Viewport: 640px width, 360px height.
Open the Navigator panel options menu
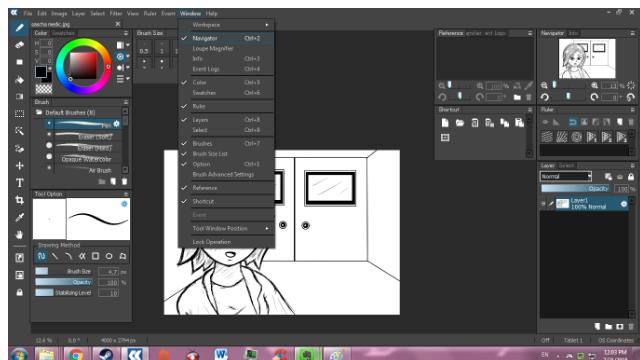[x=632, y=33]
